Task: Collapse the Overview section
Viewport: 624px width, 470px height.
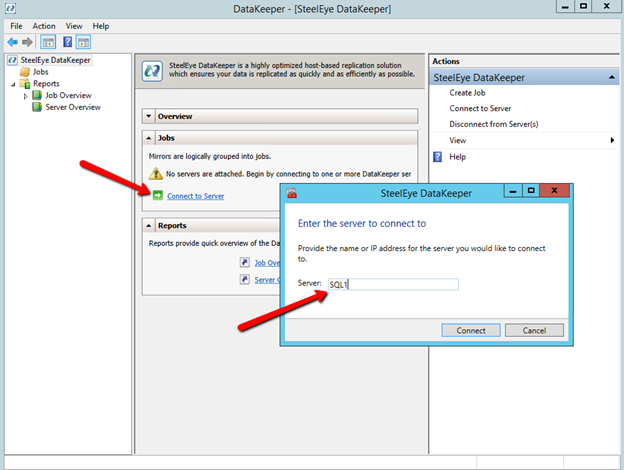Action: 149,117
